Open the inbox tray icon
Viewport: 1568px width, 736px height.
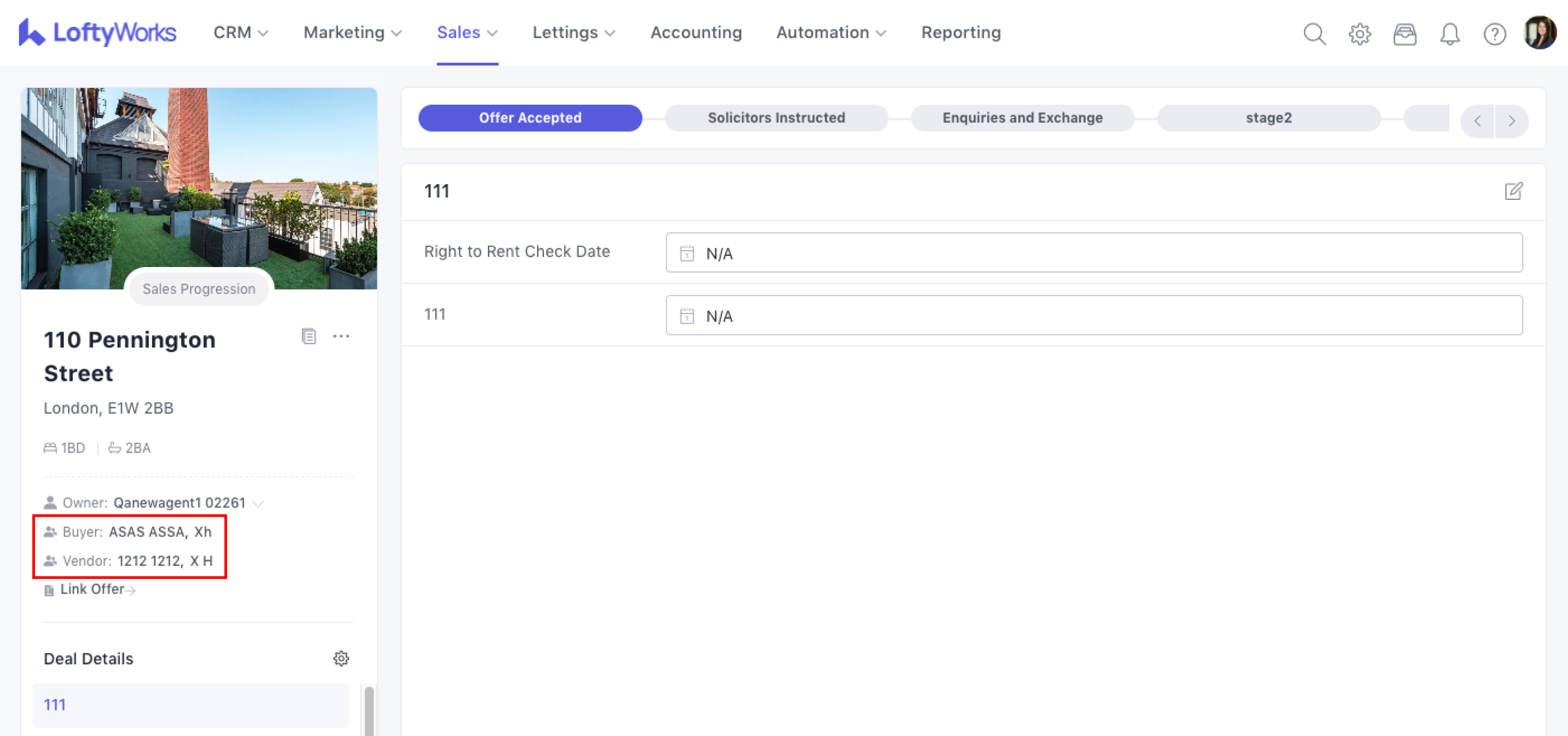1404,34
